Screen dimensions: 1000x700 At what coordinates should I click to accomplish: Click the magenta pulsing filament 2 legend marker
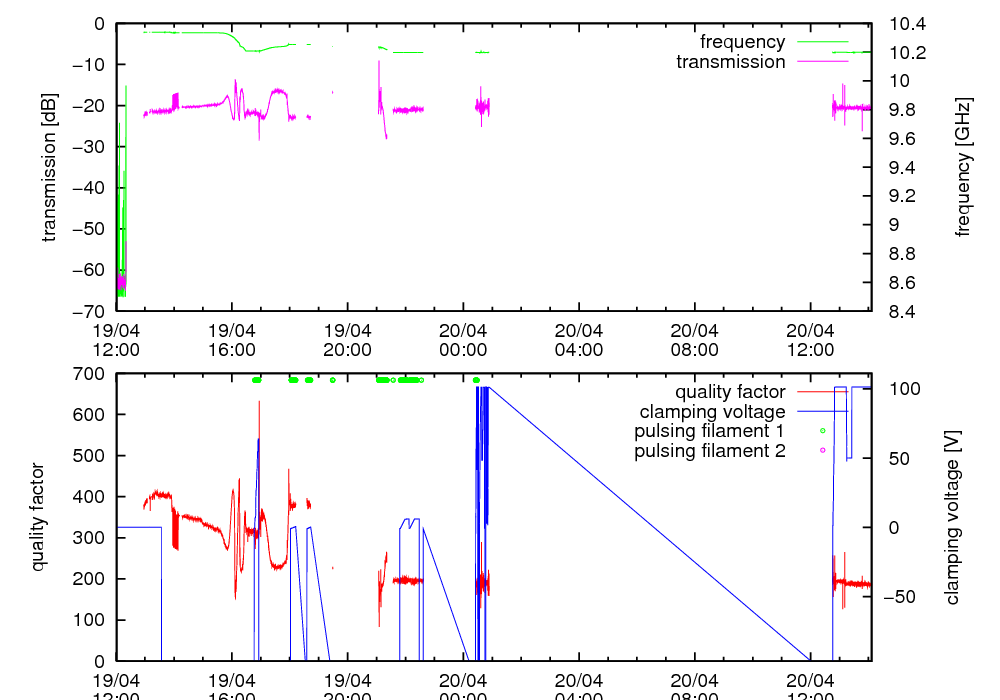click(x=822, y=451)
